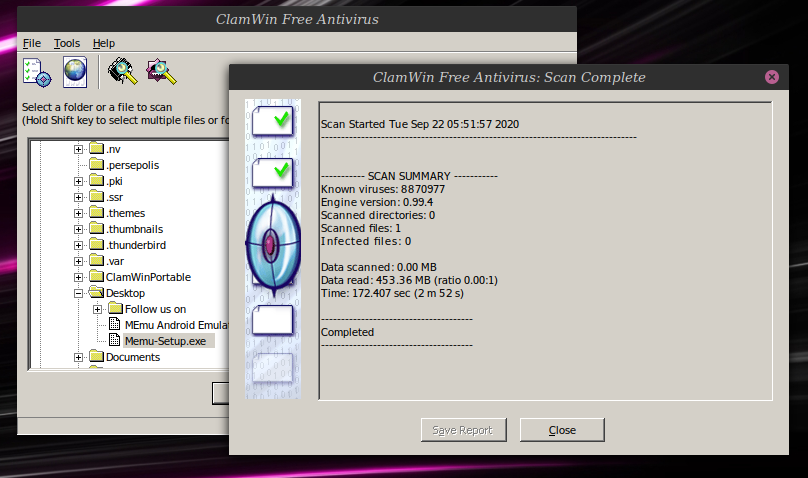Viewport: 808px width, 478px height.
Task: Expand the .themes folder
Action: [78, 213]
